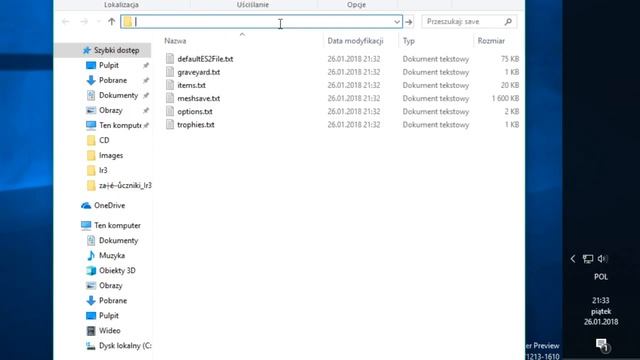
Task: Click the defaultES2File.txt file name
Action: 205,59
